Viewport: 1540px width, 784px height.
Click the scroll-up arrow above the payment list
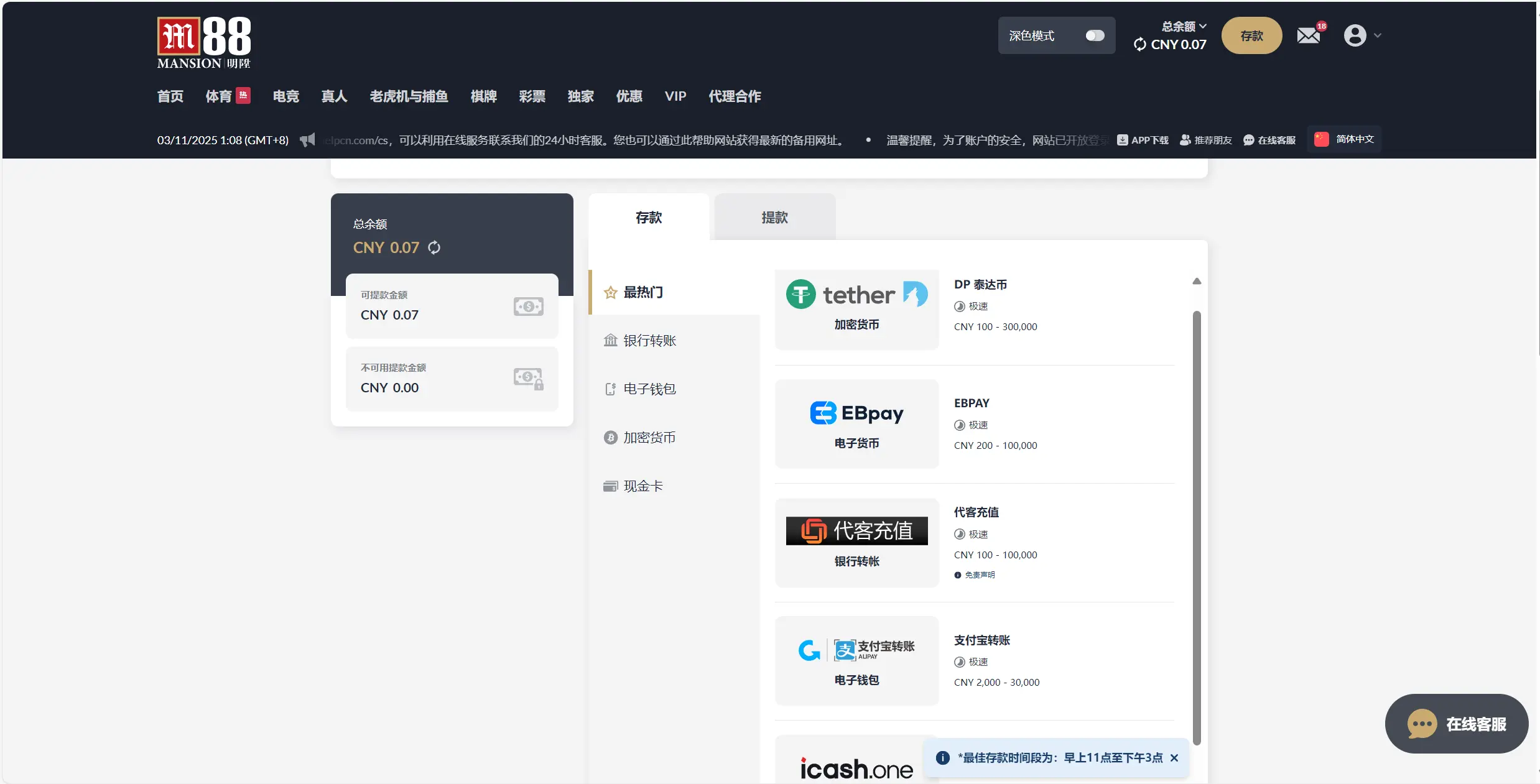(1197, 281)
